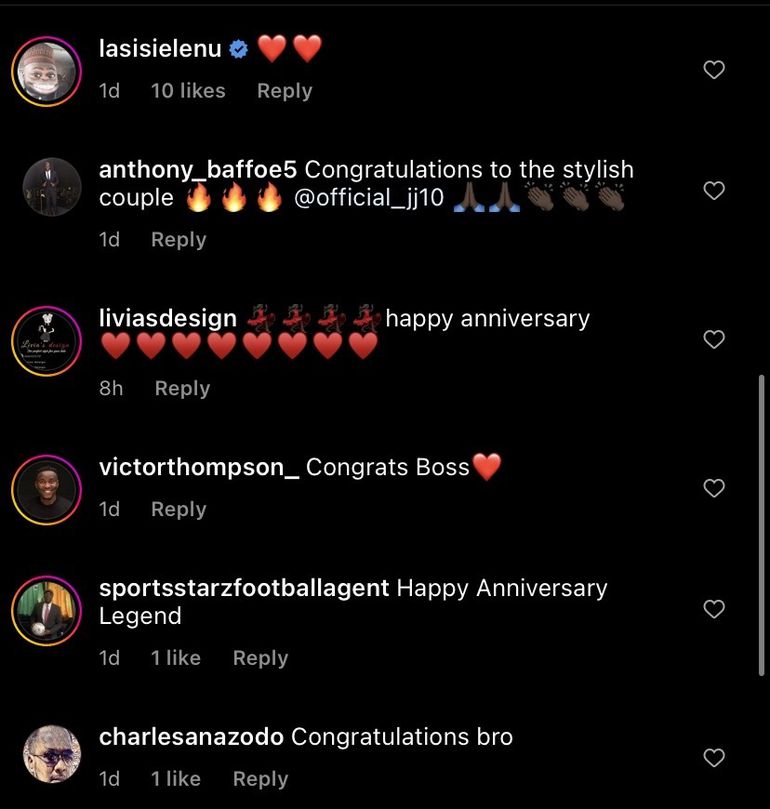Open the @official_jj10 mention
This screenshot has height=809, width=770.
coord(368,198)
